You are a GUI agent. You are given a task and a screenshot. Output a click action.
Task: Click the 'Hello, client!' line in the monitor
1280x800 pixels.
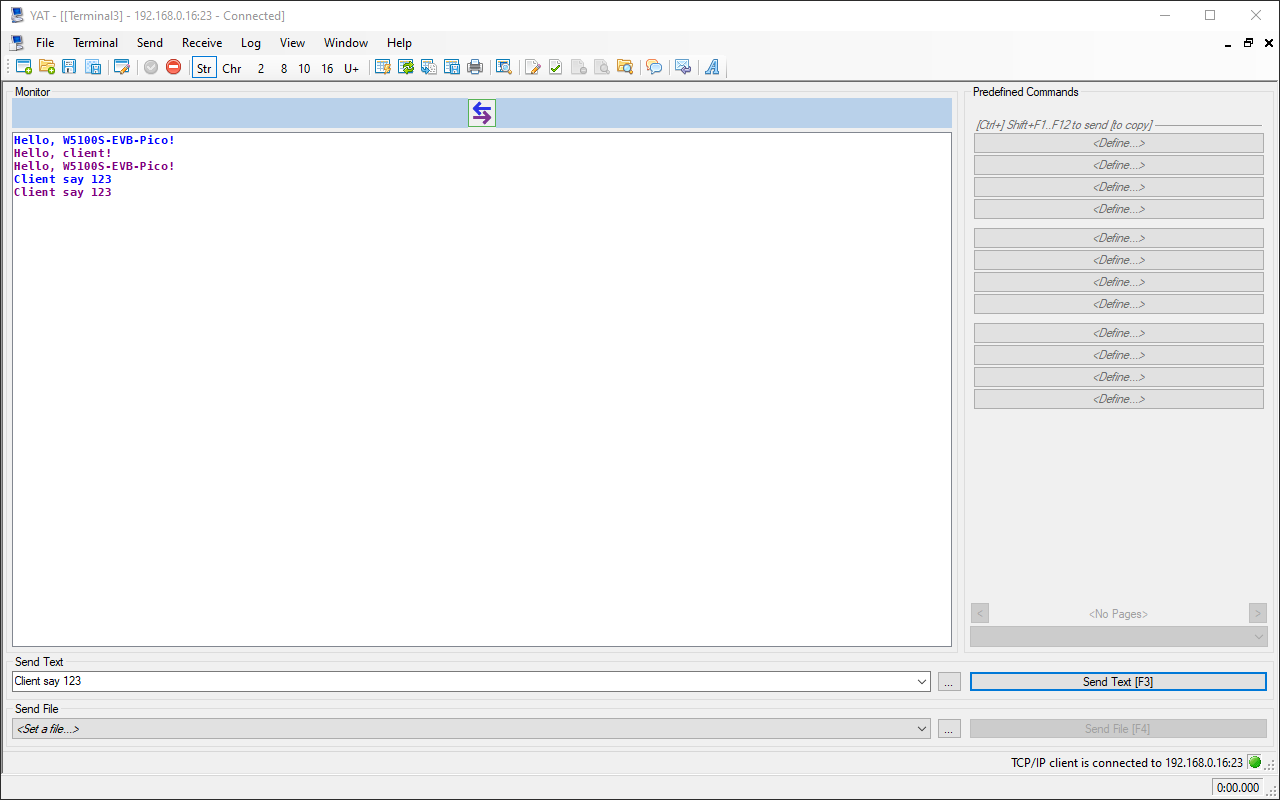(63, 153)
